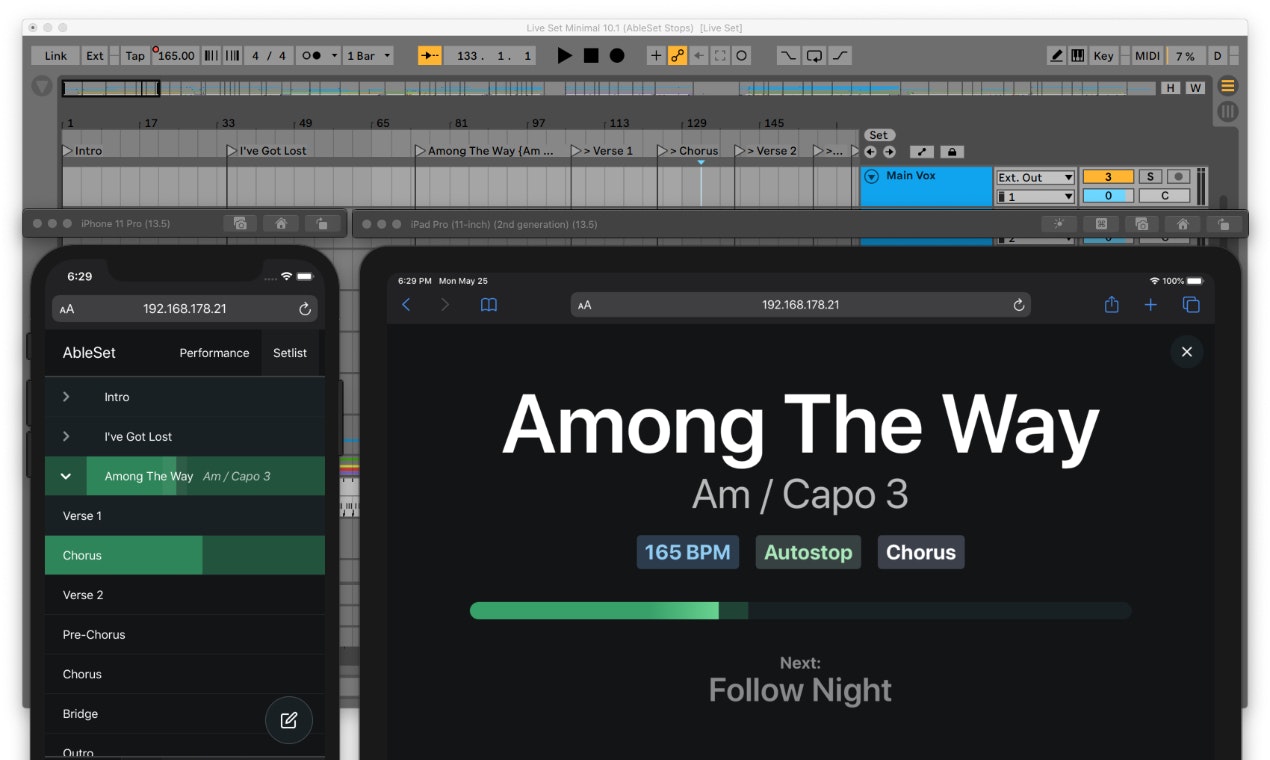Viewport: 1270px width, 760px height.
Task: Solo the Main Vox track S button
Action: (1150, 177)
